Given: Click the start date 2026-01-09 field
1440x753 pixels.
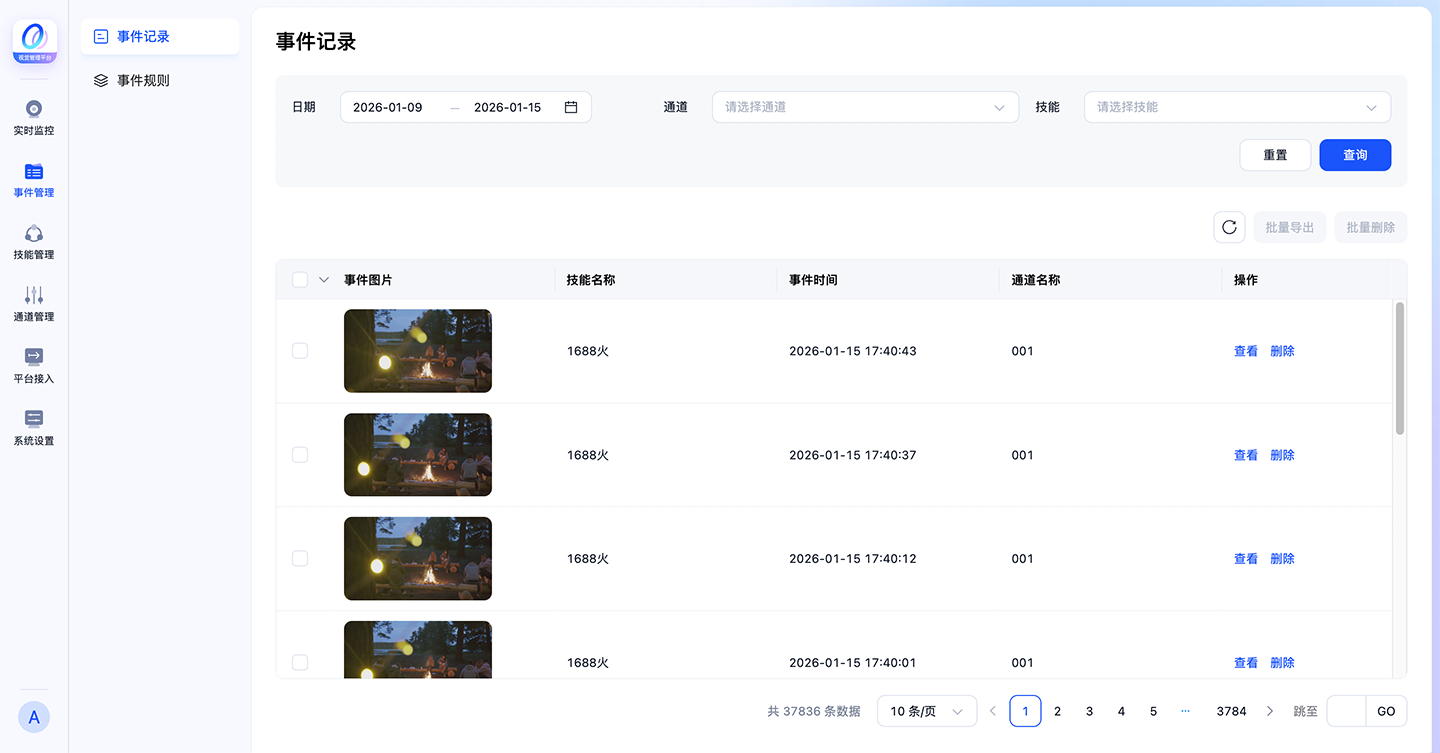Looking at the screenshot, I should [x=388, y=107].
